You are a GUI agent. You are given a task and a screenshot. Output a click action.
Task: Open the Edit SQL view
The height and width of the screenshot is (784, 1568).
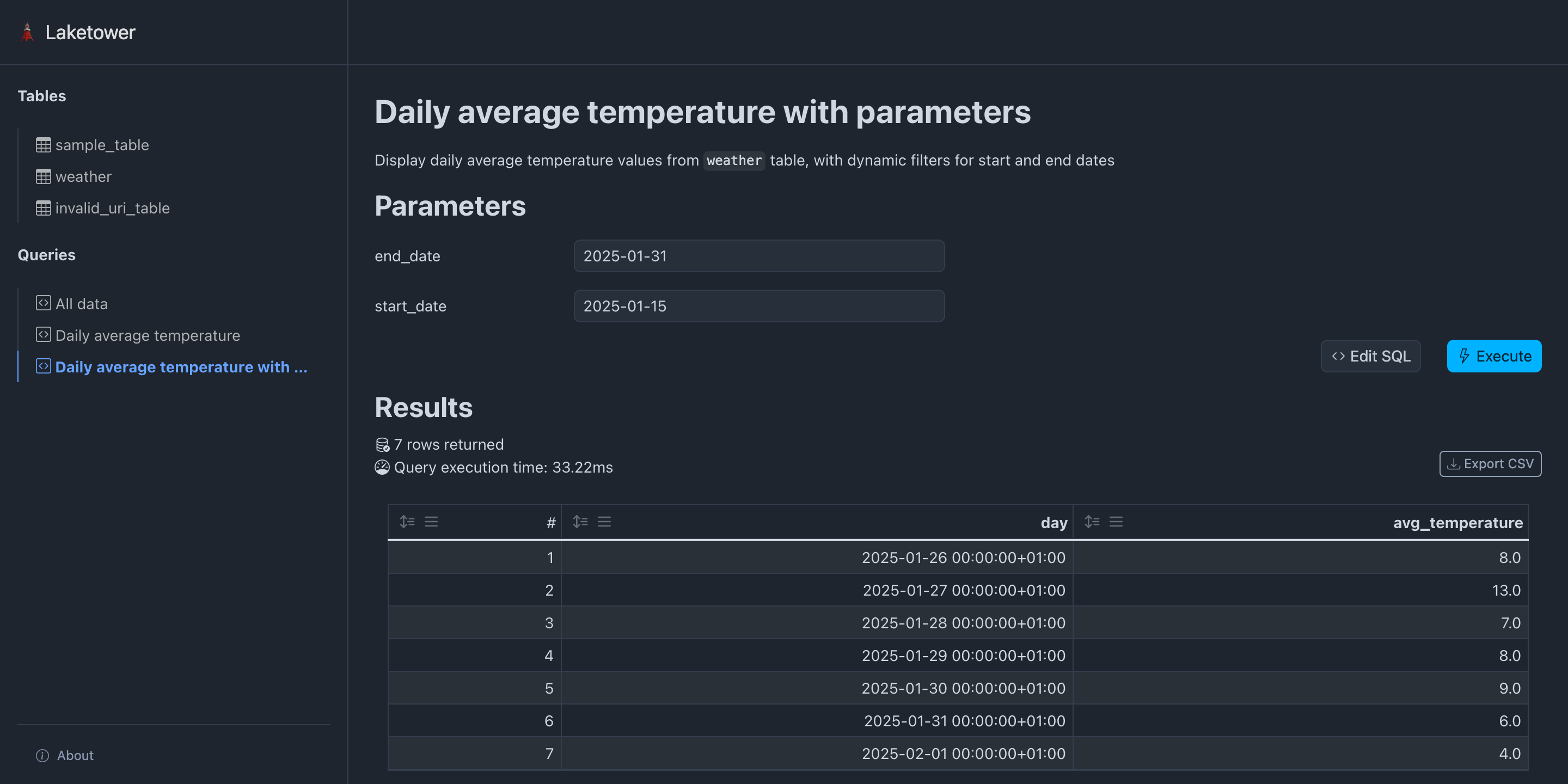point(1370,356)
